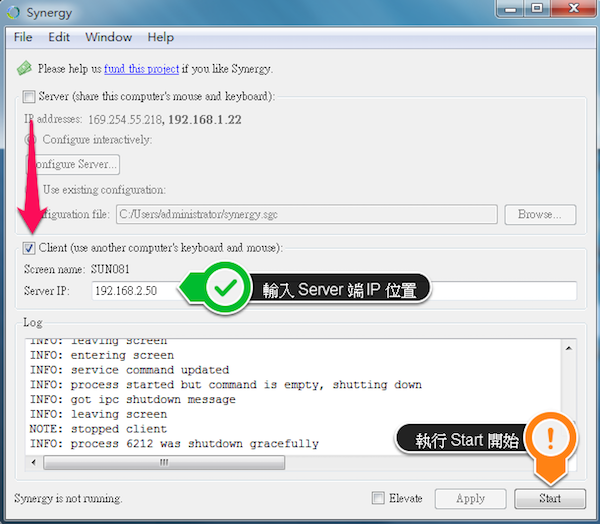Uncheck the Client checkbox
Screen dimensions: 600x524
[x=29, y=248]
